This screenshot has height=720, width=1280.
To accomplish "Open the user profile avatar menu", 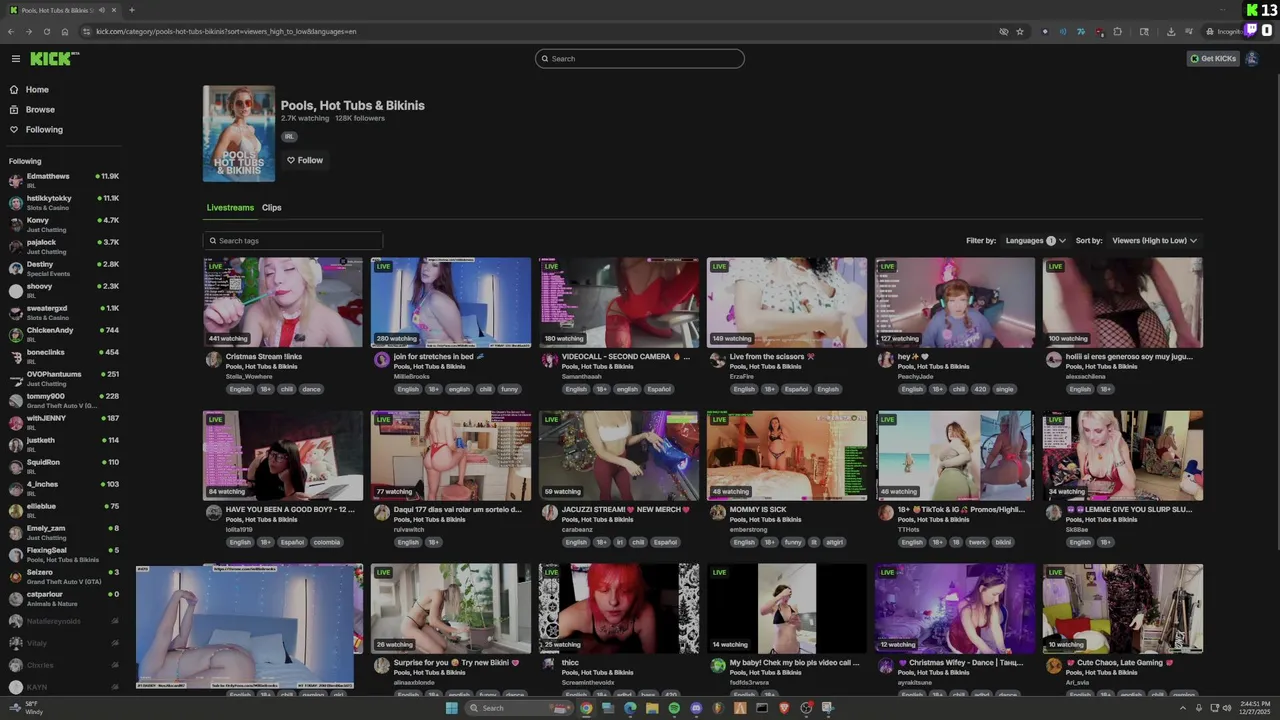I will point(1252,59).
